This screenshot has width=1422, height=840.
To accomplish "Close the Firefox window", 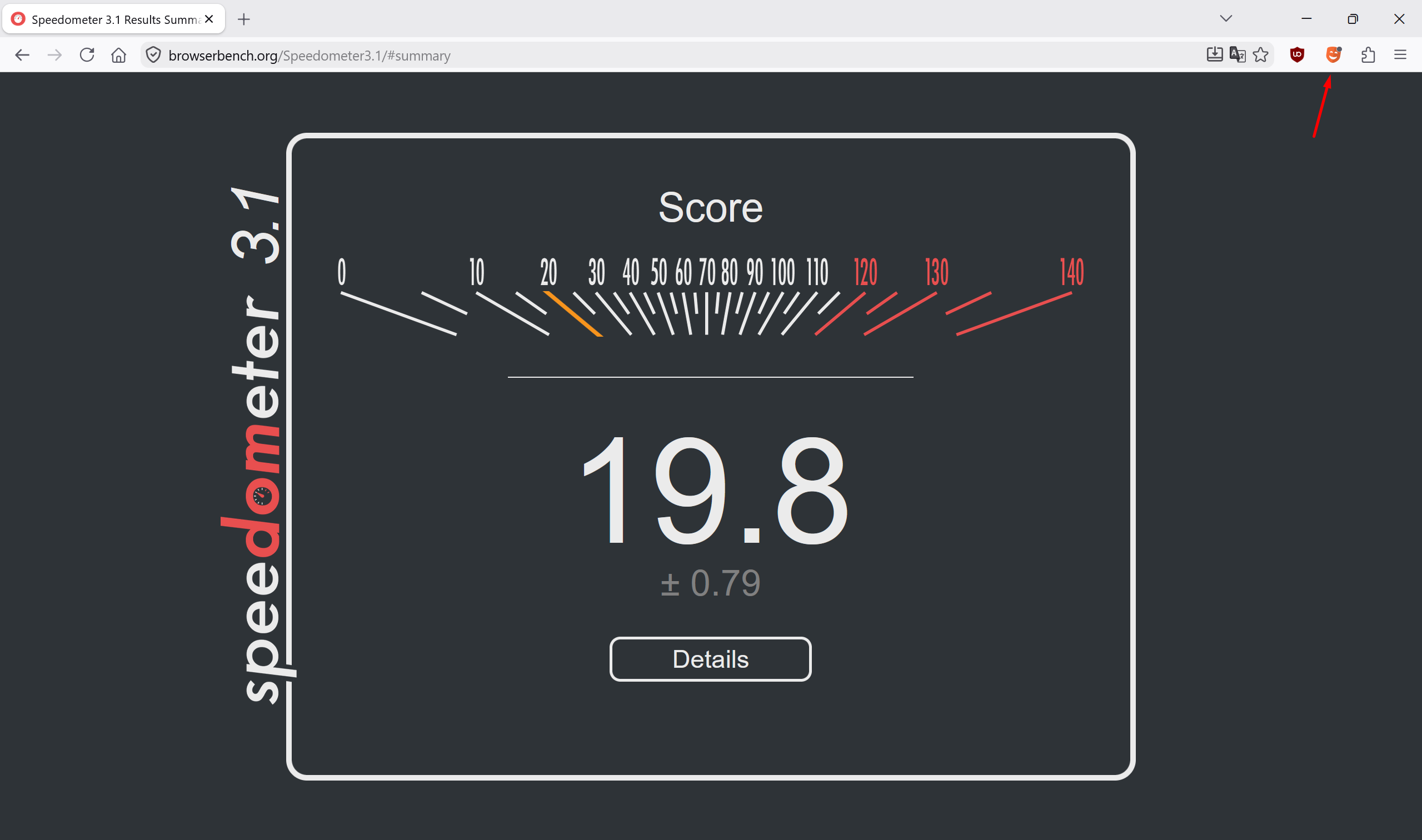I will click(1399, 19).
